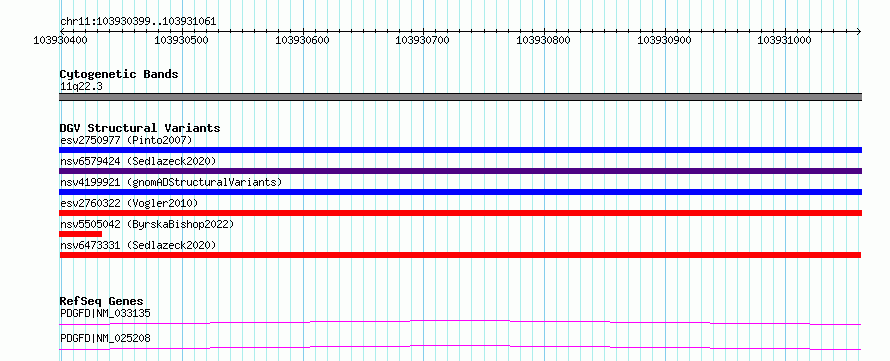Image resolution: width=890 pixels, height=361 pixels.
Task: Select the red nsv6473331 variant bar
Action: (460, 255)
